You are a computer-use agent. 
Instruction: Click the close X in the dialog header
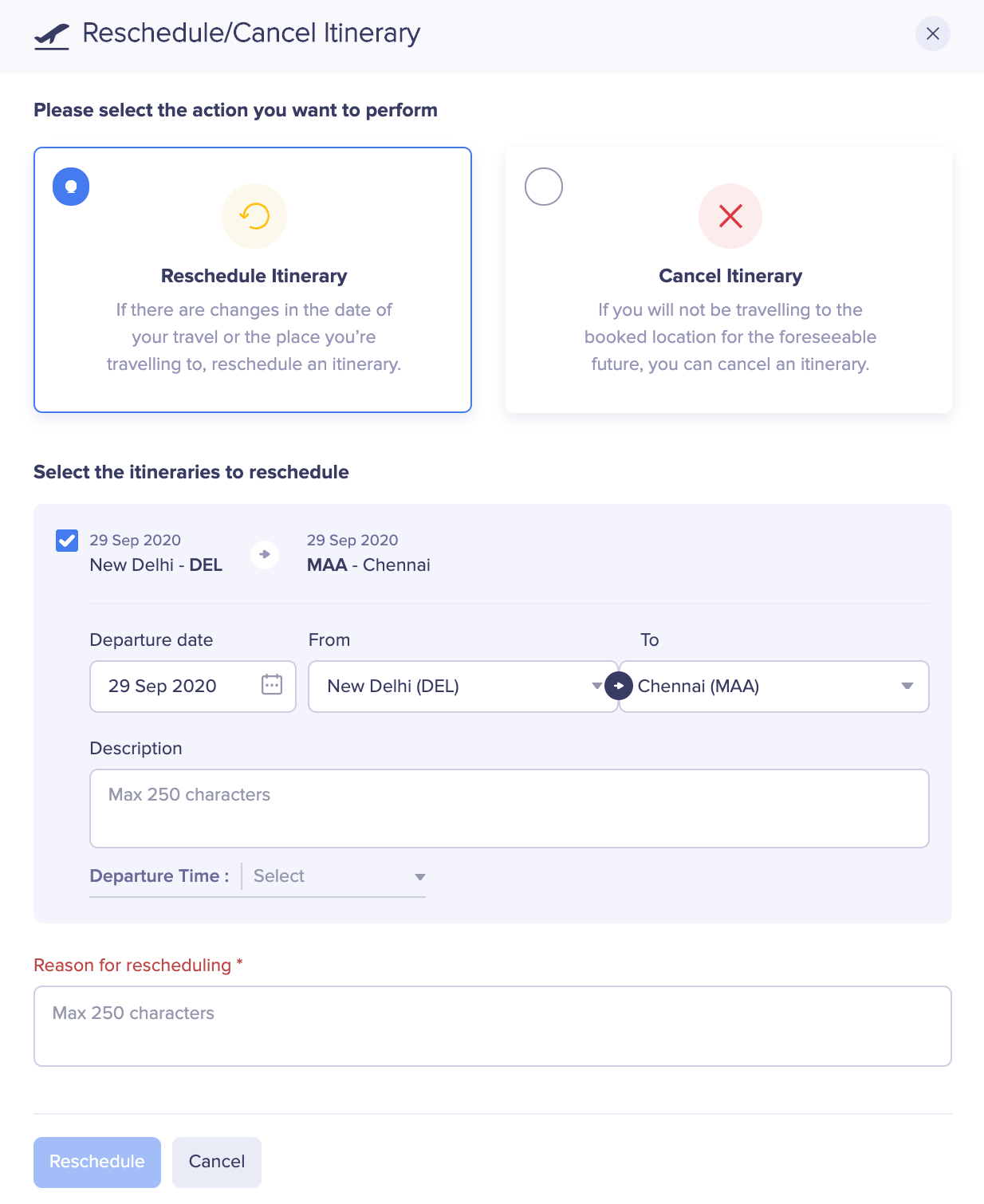[932, 33]
